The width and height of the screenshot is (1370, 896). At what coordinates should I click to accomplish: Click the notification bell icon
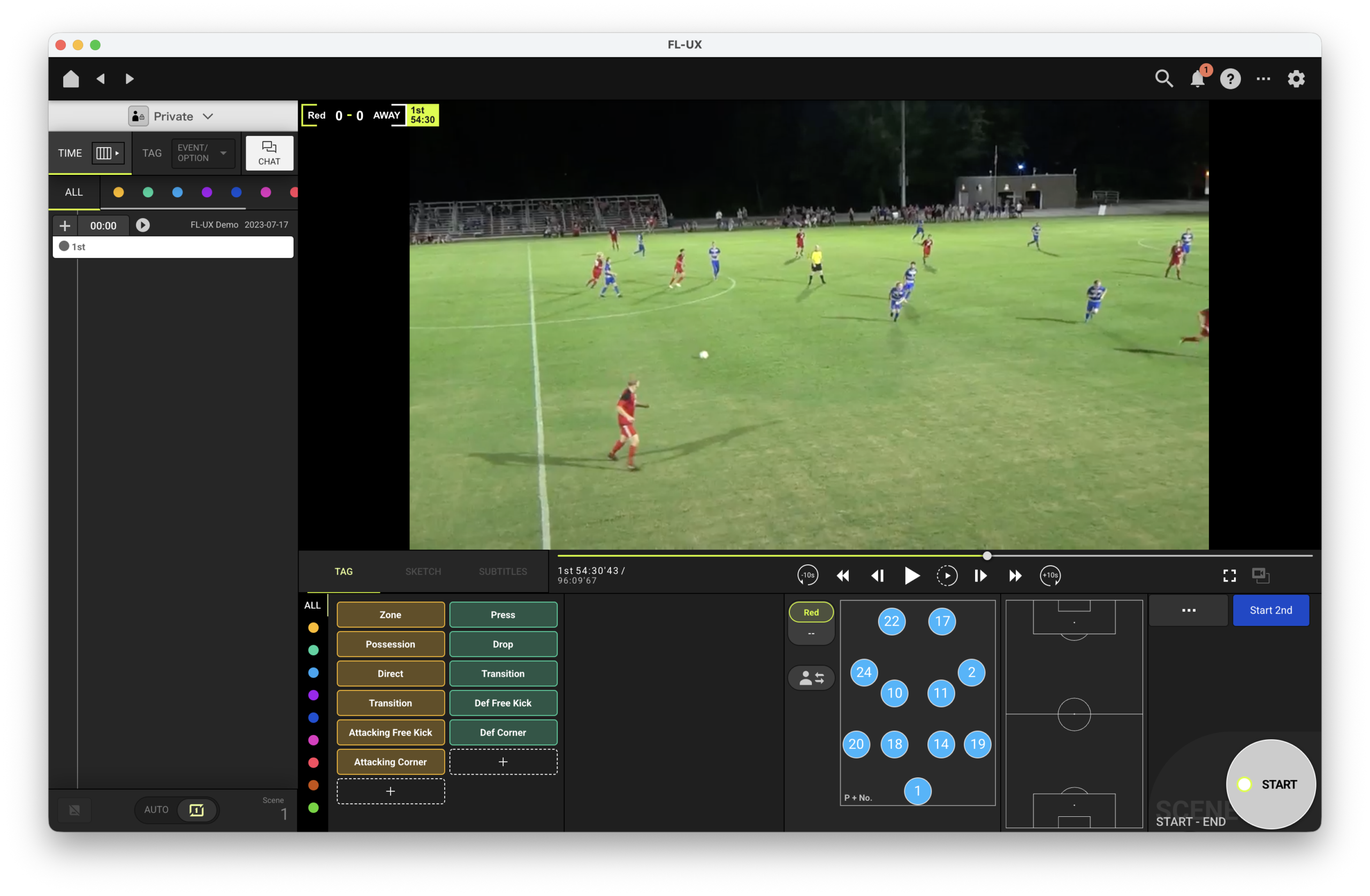click(1197, 79)
